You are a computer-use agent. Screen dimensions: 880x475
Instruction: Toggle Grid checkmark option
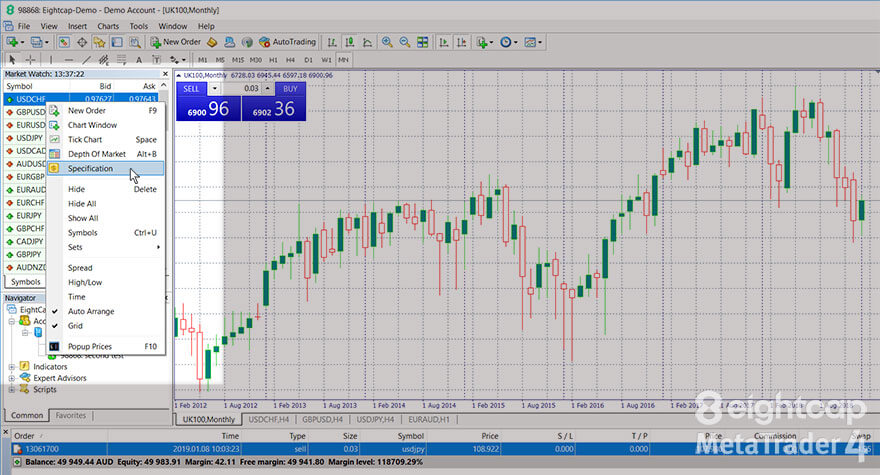tap(106, 326)
